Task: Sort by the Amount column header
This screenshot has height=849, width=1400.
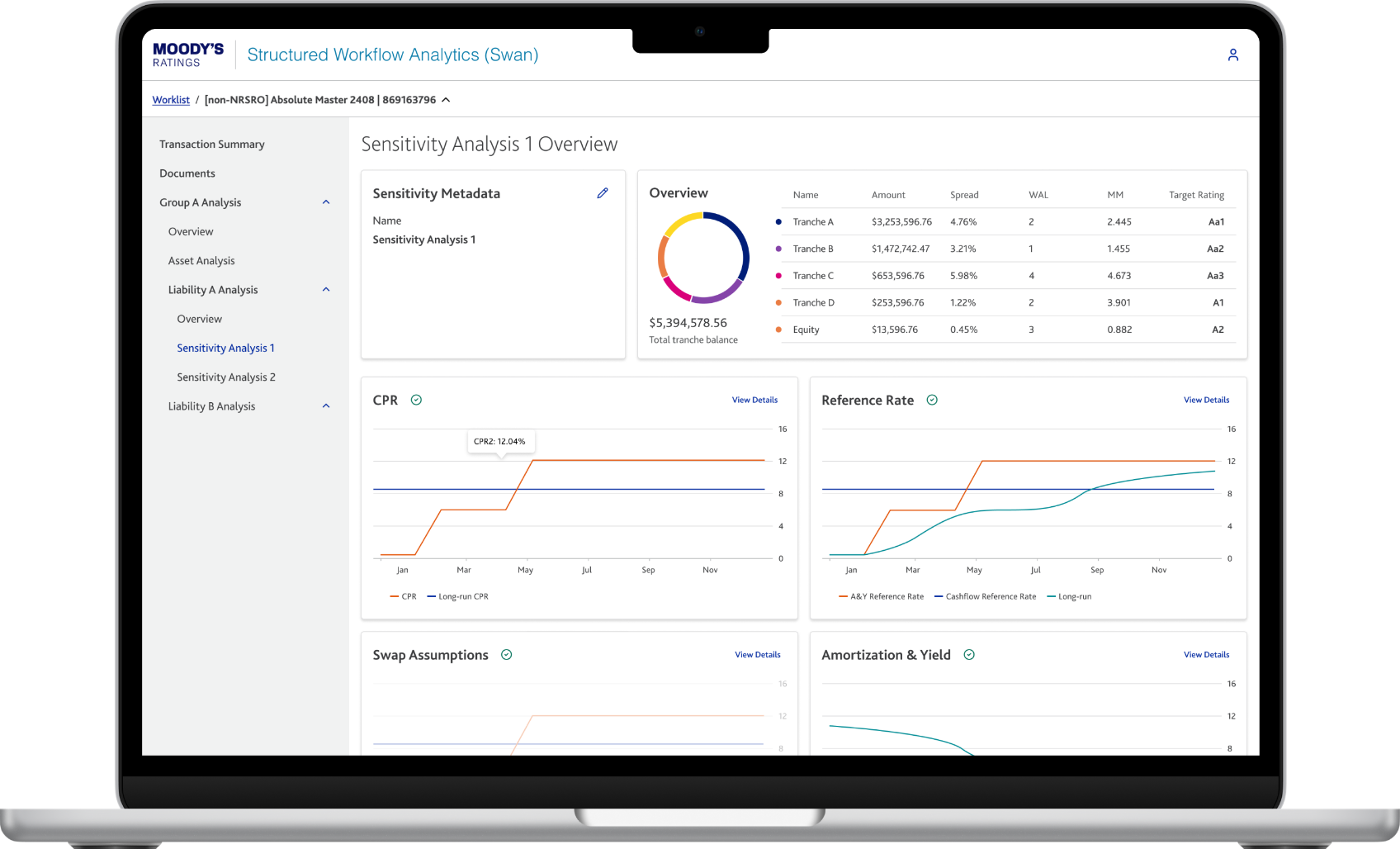Action: 888,195
